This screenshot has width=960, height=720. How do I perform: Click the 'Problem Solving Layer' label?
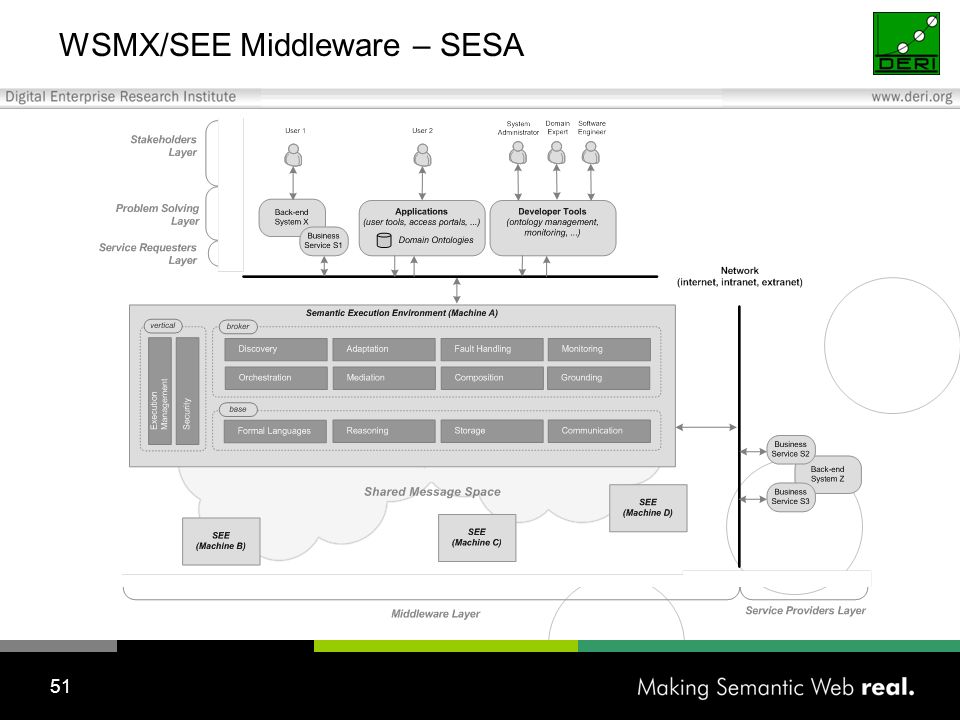tap(157, 214)
